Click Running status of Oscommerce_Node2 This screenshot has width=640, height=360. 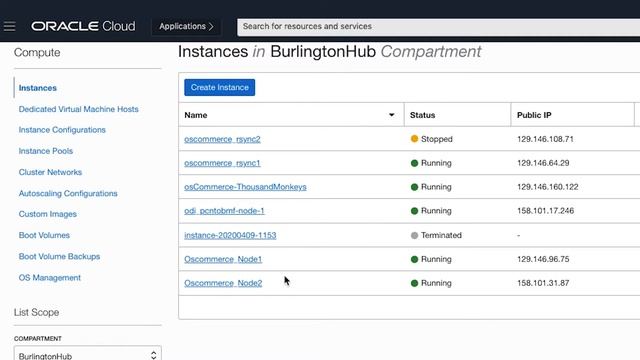[x=436, y=283]
